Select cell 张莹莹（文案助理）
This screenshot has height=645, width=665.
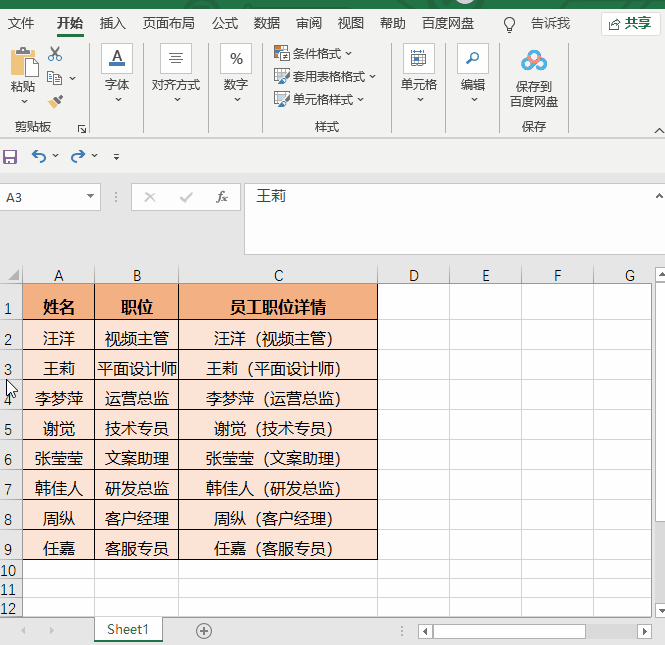pyautogui.click(x=278, y=455)
